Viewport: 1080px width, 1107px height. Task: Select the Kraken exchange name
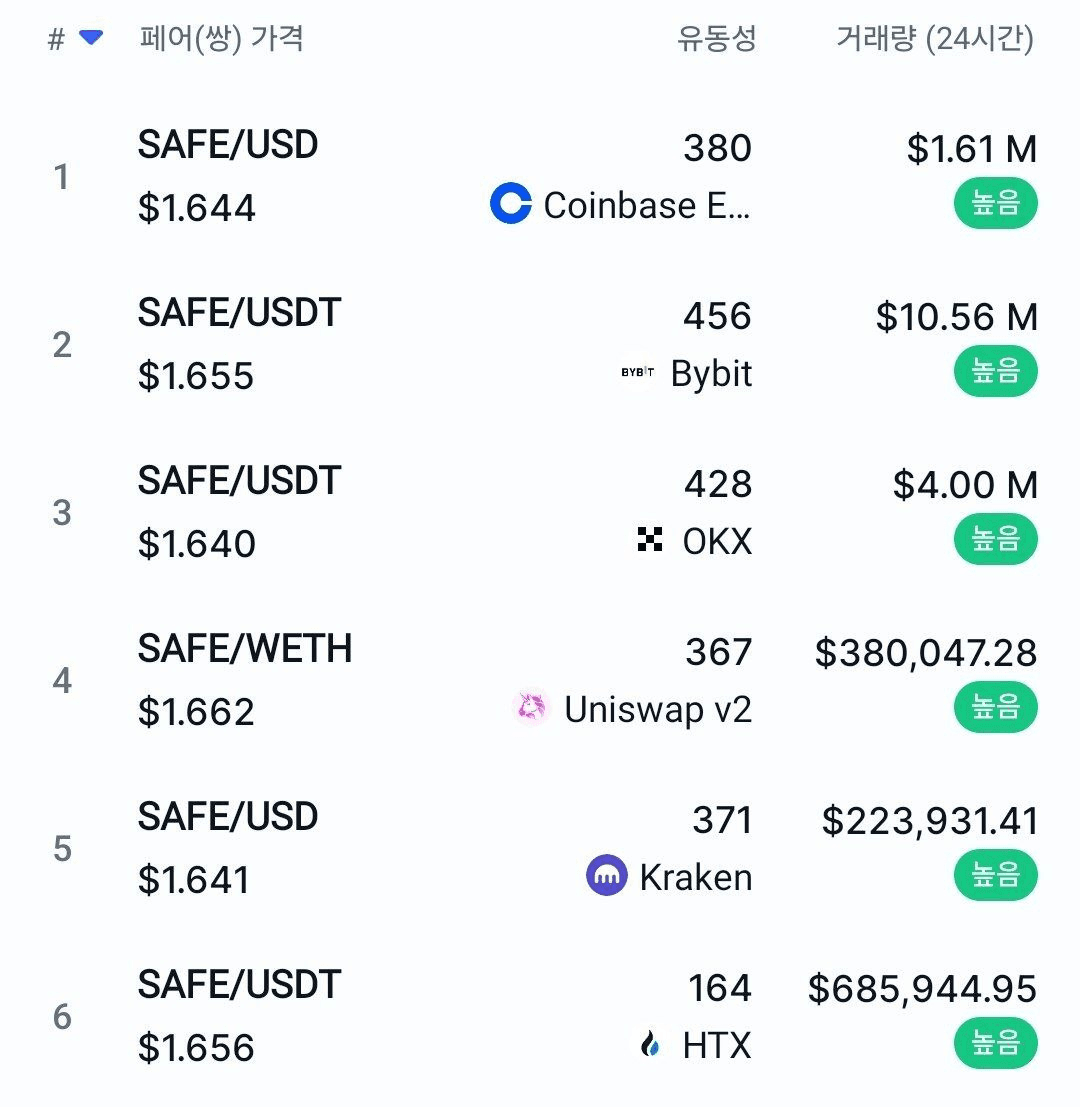tap(695, 877)
